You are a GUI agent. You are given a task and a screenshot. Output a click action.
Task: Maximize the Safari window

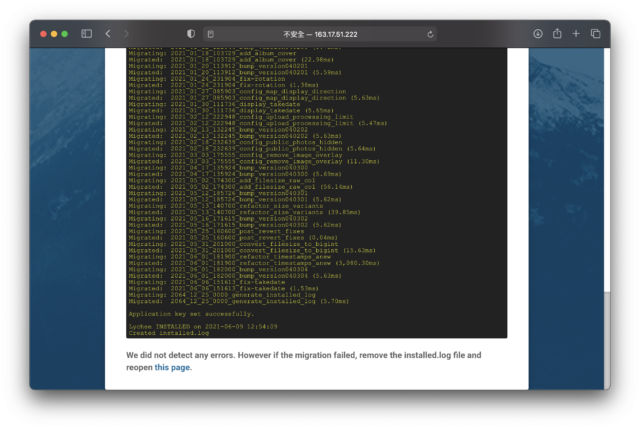[64, 34]
